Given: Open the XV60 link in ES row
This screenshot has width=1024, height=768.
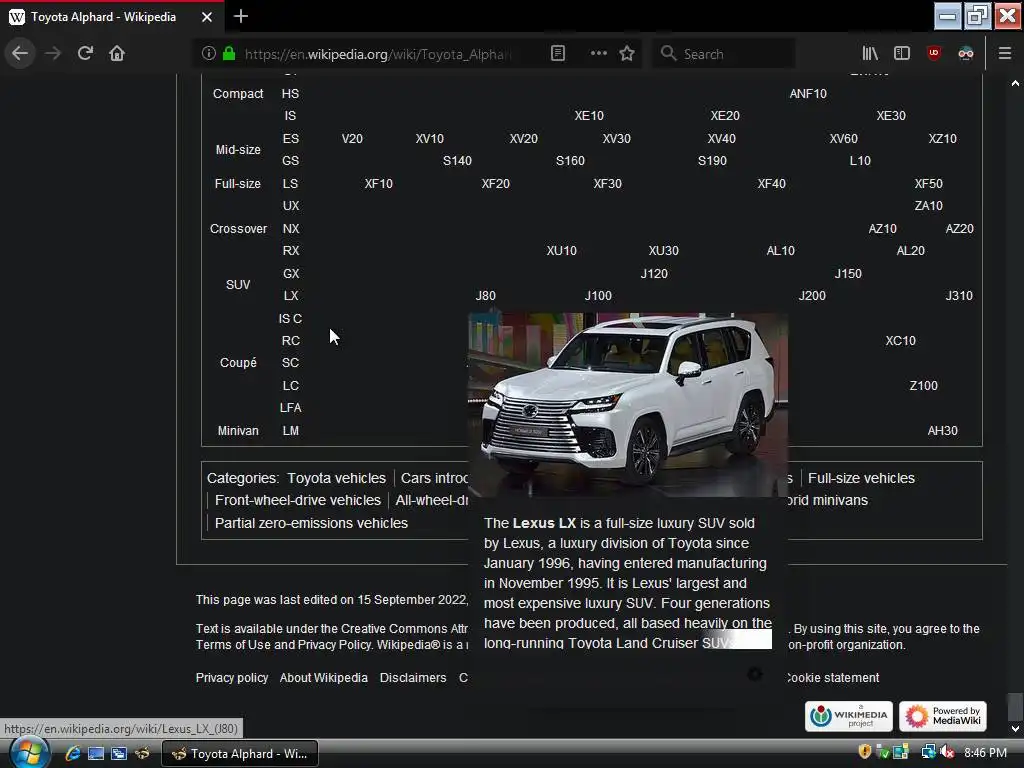Looking at the screenshot, I should (x=844, y=138).
